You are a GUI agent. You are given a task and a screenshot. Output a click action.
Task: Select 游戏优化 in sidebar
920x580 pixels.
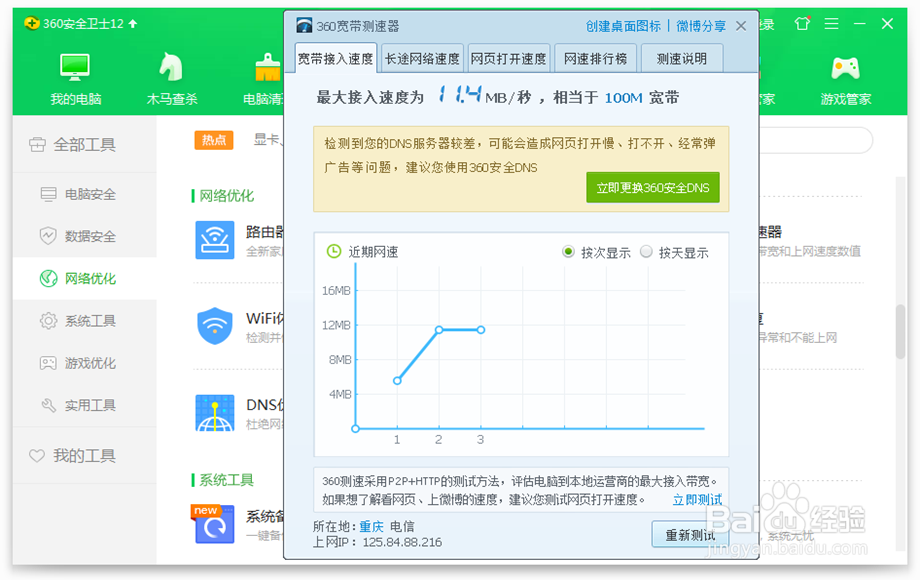click(84, 363)
